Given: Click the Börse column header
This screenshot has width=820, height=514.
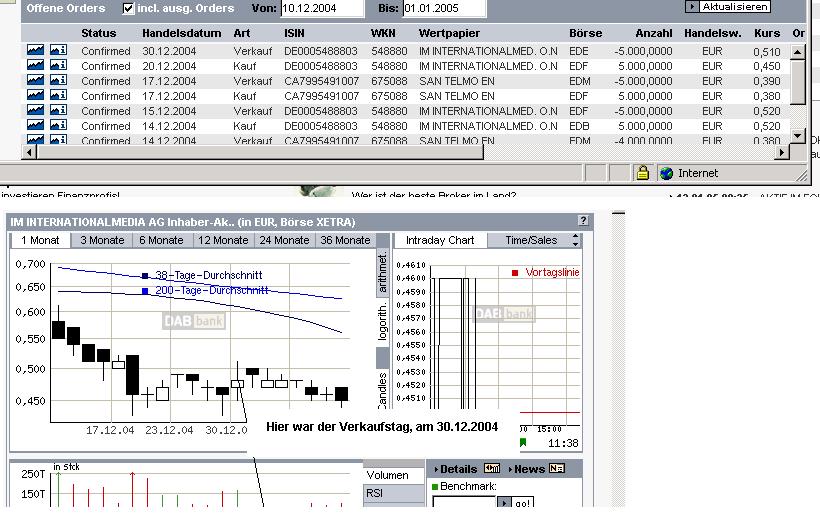Looking at the screenshot, I should pos(585,33).
